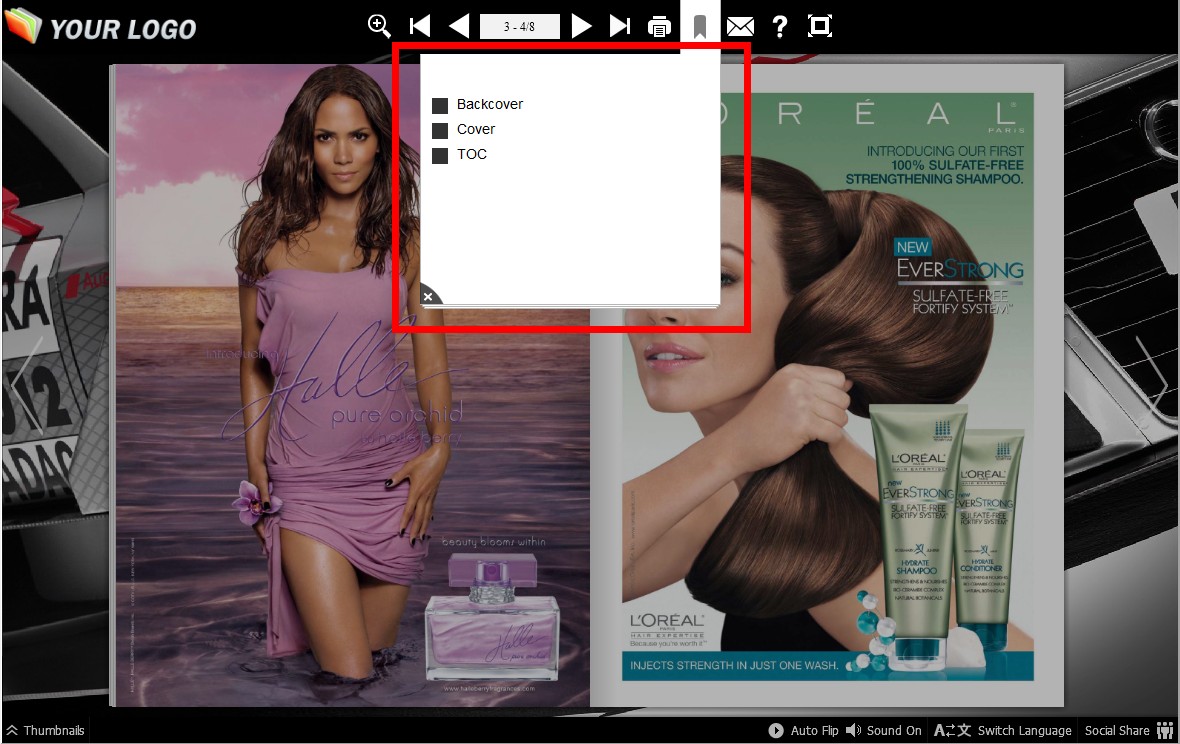
Task: Click the page number field showing 3 - 4/8
Action: (520, 26)
